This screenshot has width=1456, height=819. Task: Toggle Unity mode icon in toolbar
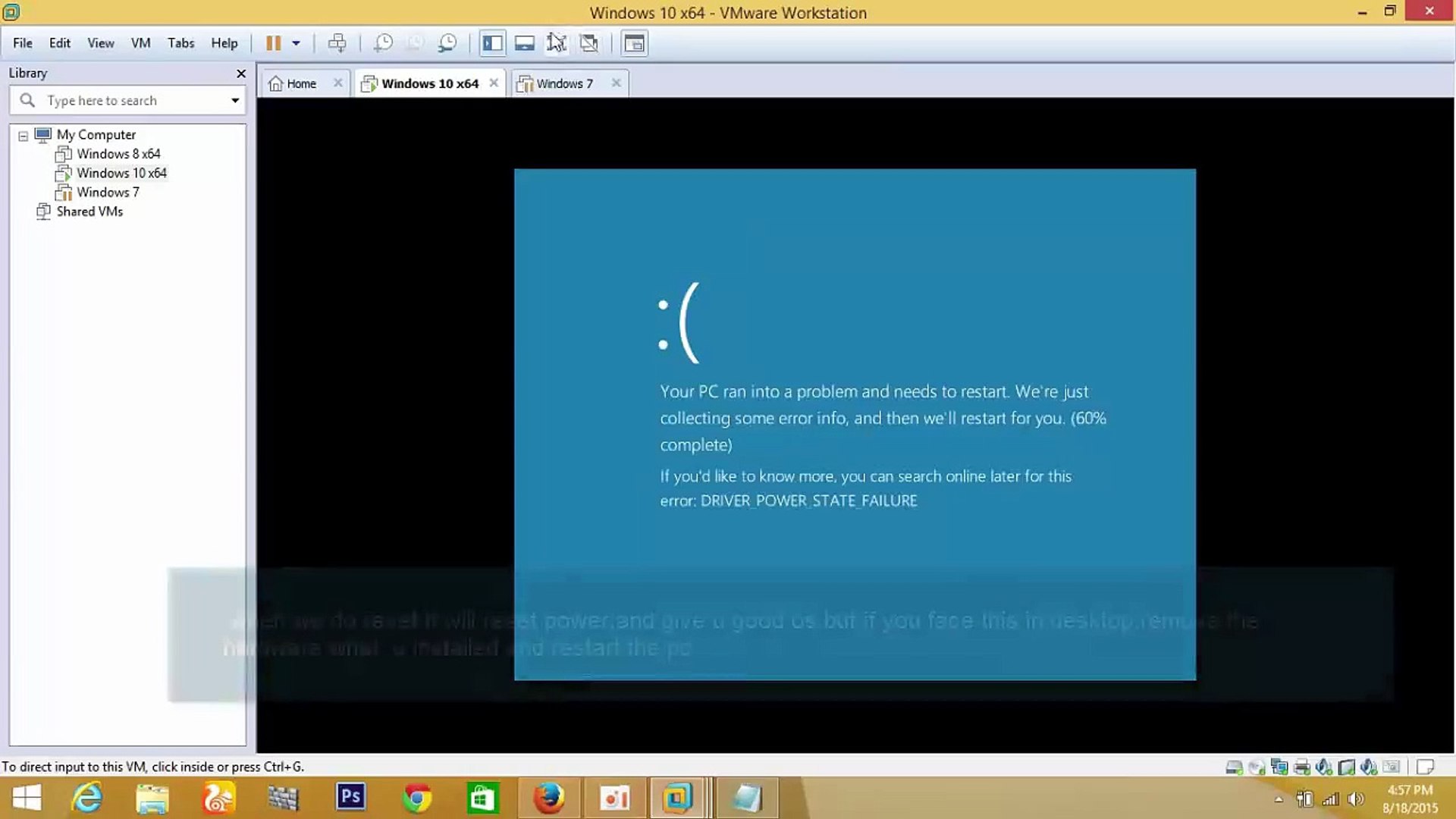[x=589, y=43]
